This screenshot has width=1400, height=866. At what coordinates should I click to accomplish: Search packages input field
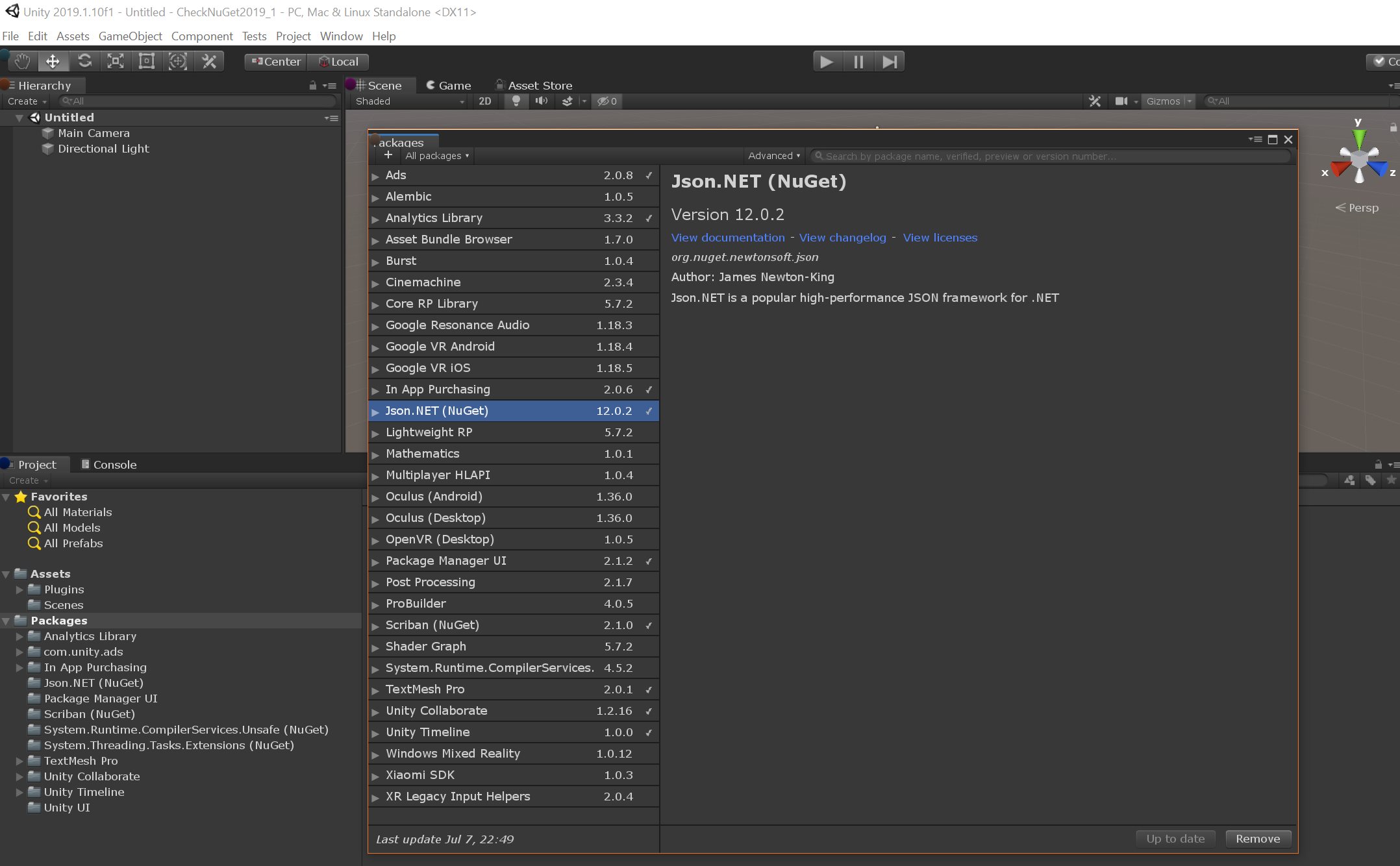pyautogui.click(x=1050, y=155)
